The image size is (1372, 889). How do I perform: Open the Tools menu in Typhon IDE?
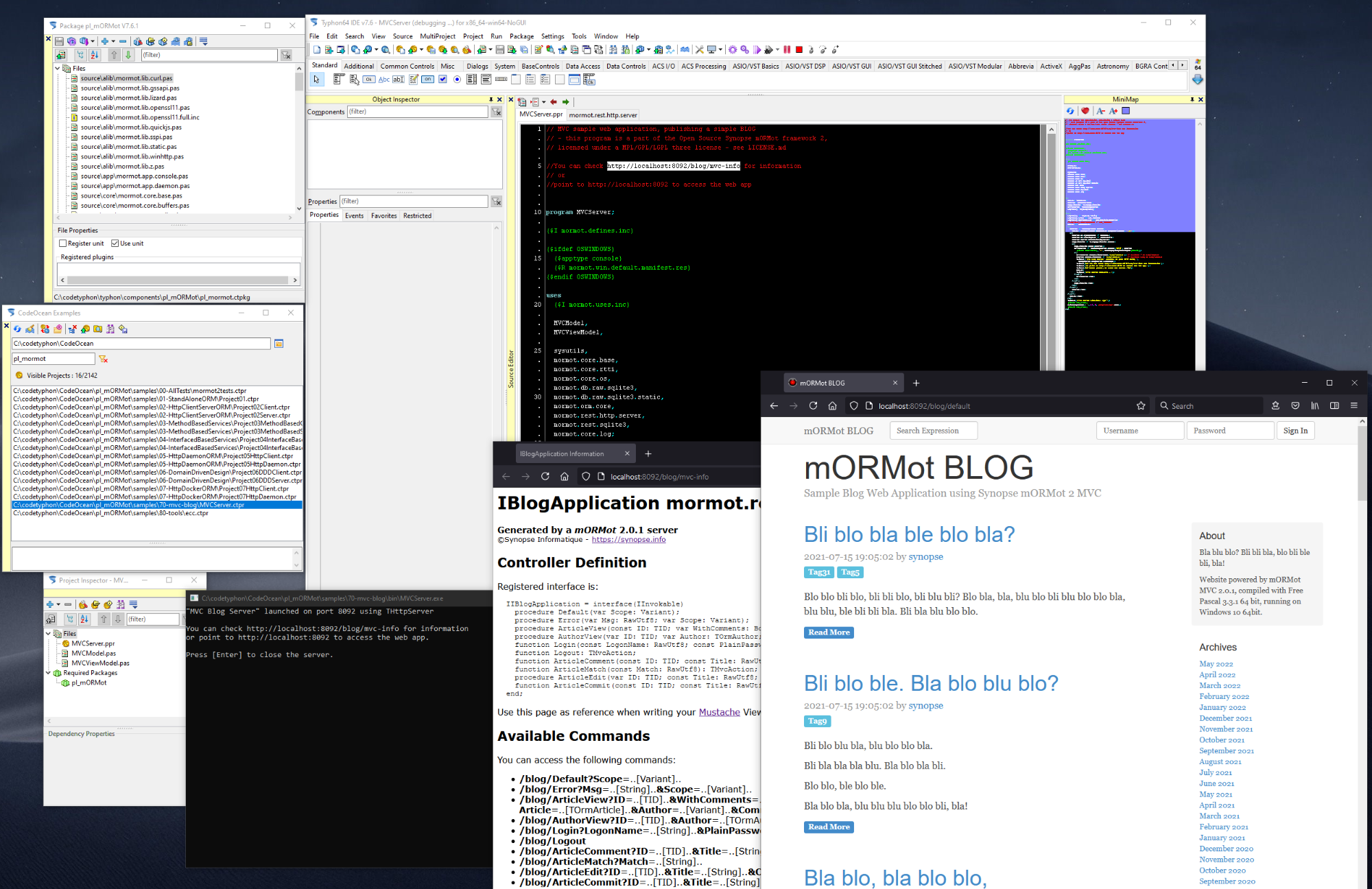579,36
